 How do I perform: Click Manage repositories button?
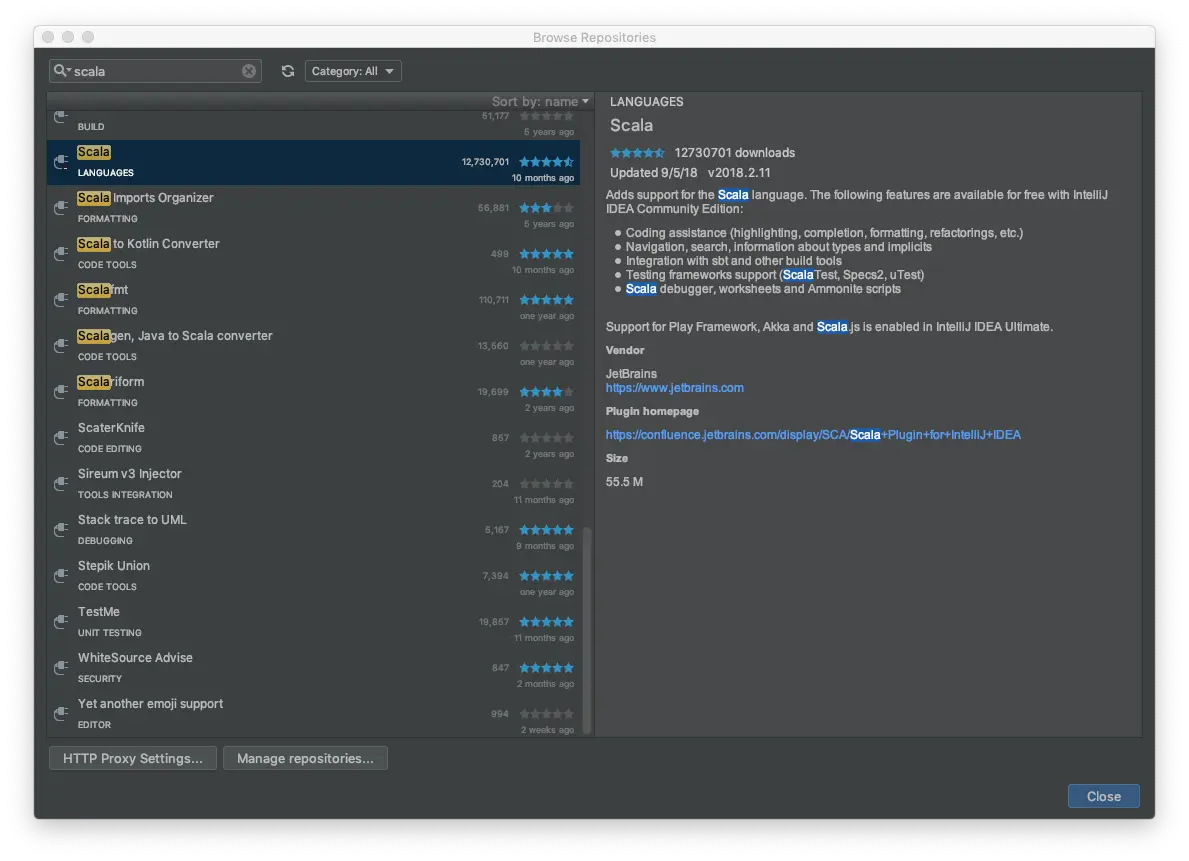tap(305, 758)
